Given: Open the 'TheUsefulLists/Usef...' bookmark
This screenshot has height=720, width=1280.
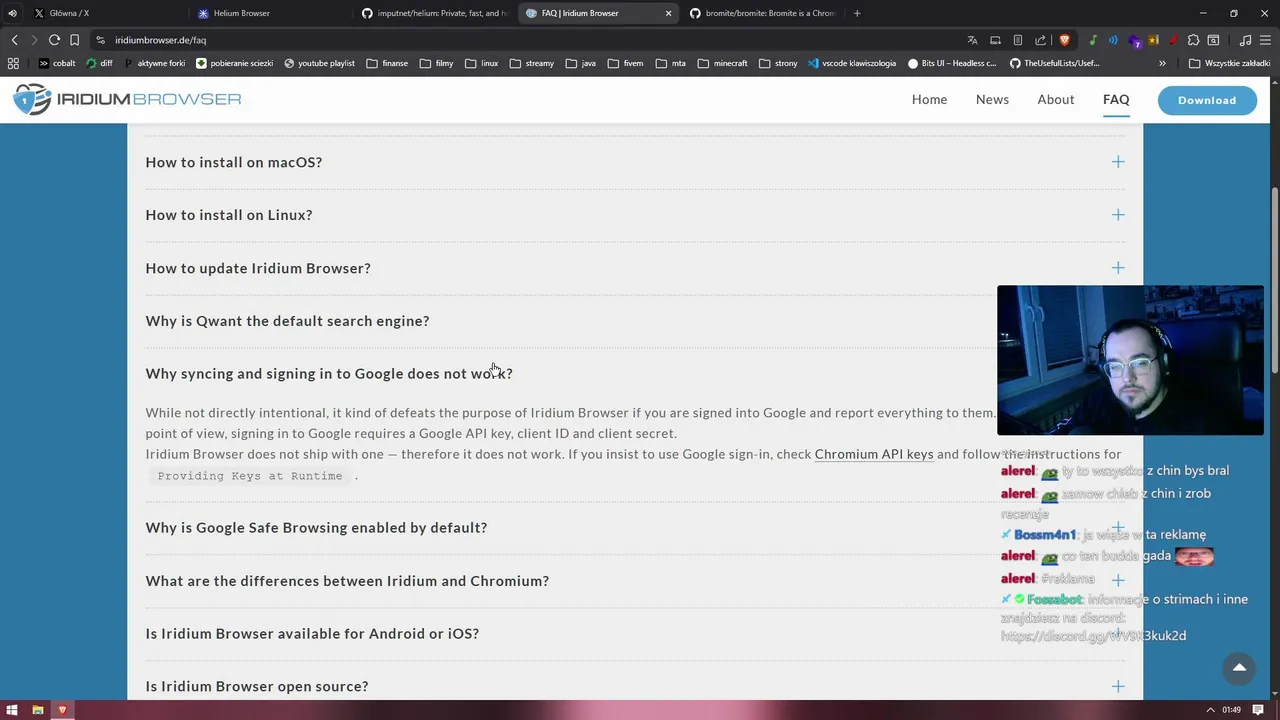Looking at the screenshot, I should tap(1054, 63).
